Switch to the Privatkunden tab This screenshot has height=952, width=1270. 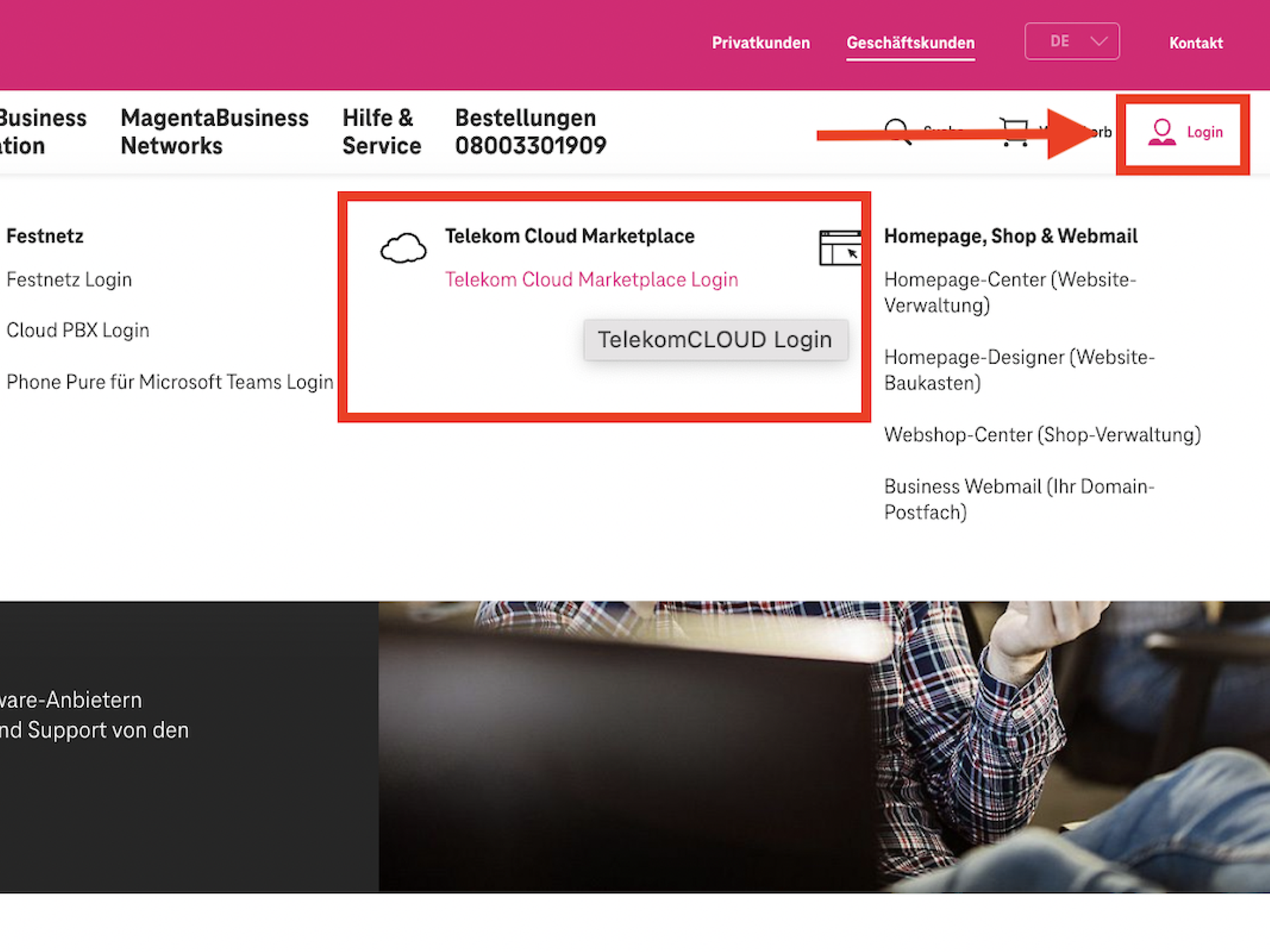point(761,42)
